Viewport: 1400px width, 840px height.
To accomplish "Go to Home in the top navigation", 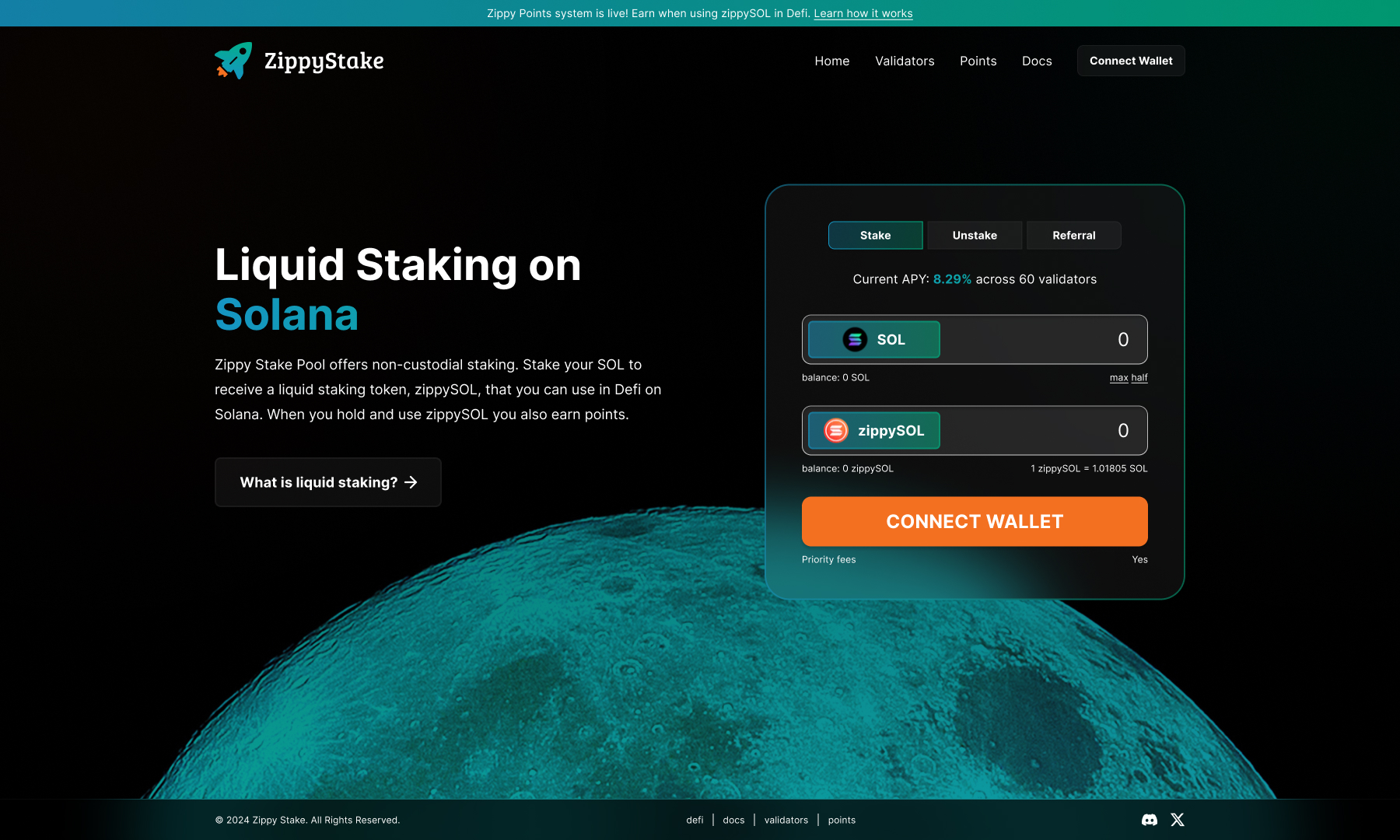I will (x=831, y=61).
